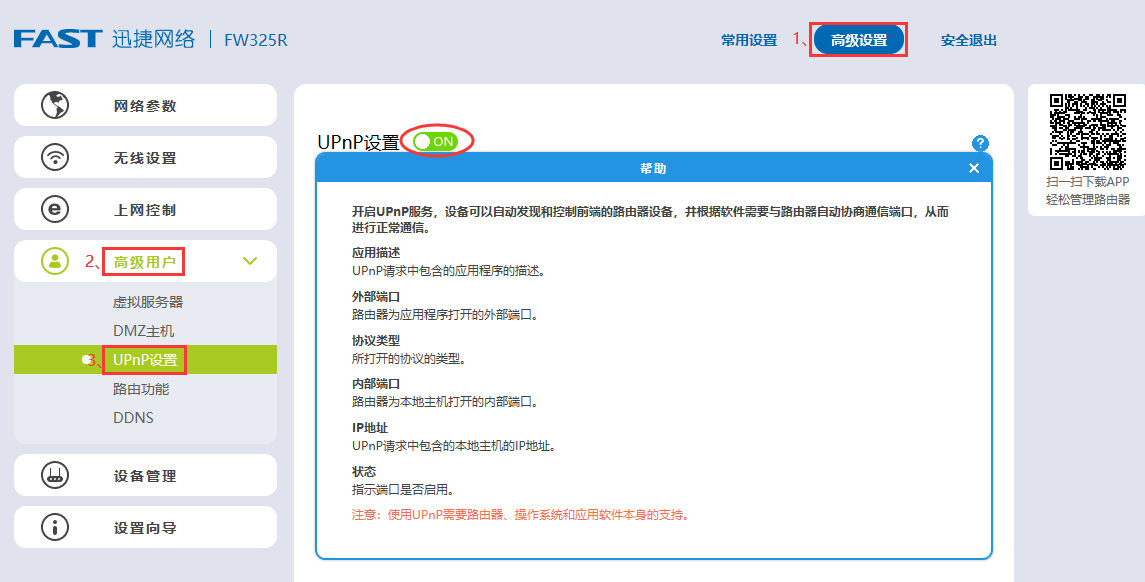This screenshot has height=582, width=1145.
Task: Select the user icon beside 高级用户
Action: pos(53,261)
